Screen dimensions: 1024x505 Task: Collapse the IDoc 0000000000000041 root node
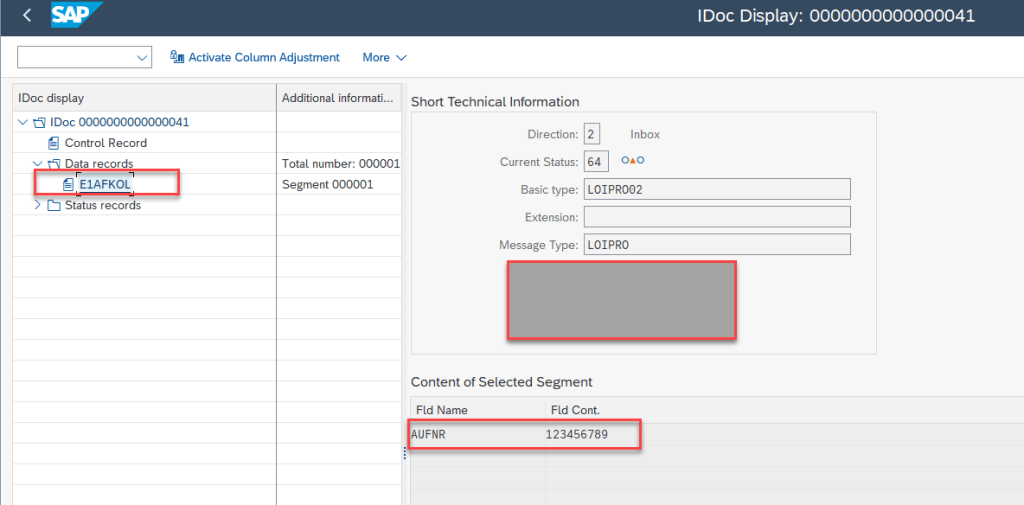click(23, 122)
